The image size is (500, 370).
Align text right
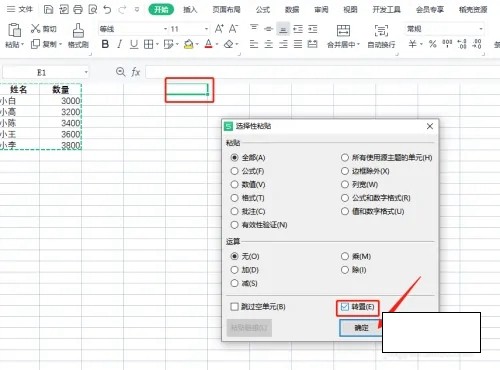coord(283,44)
